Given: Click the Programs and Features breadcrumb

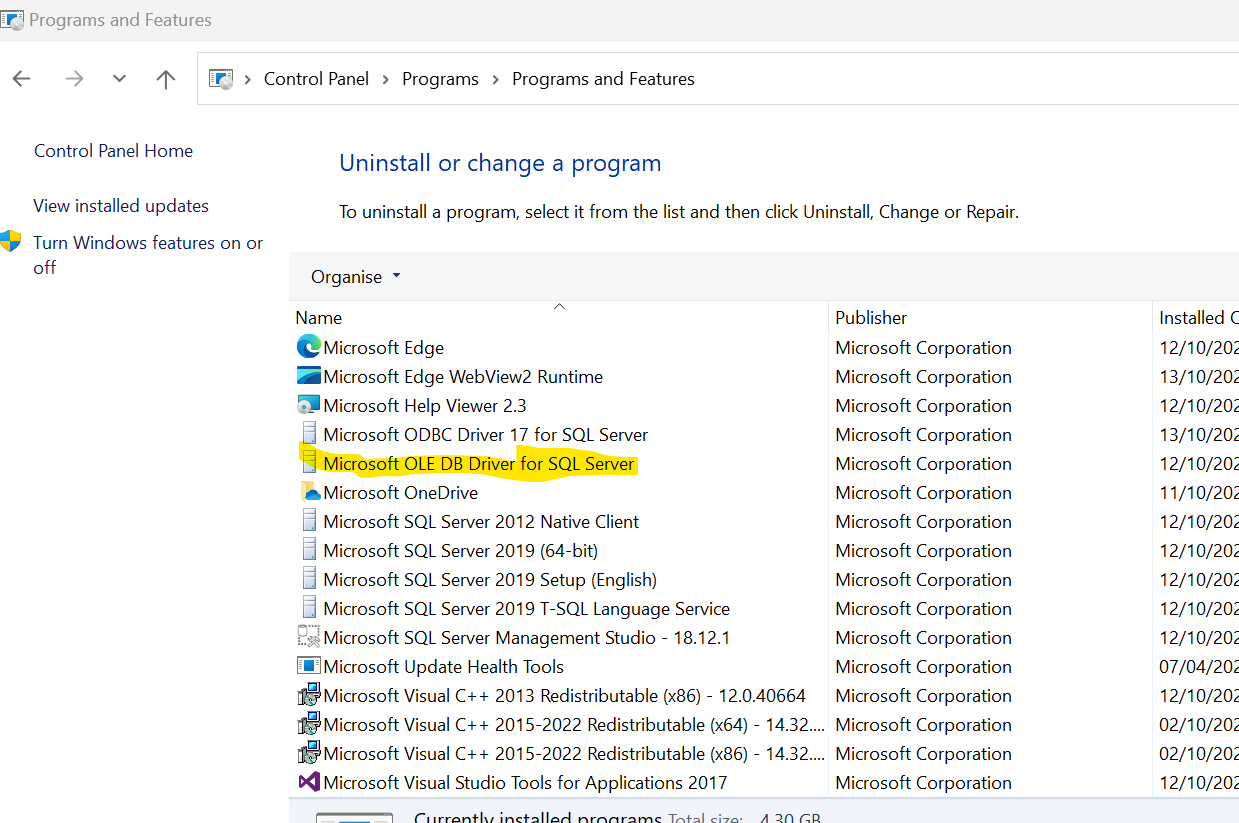Looking at the screenshot, I should coord(603,79).
